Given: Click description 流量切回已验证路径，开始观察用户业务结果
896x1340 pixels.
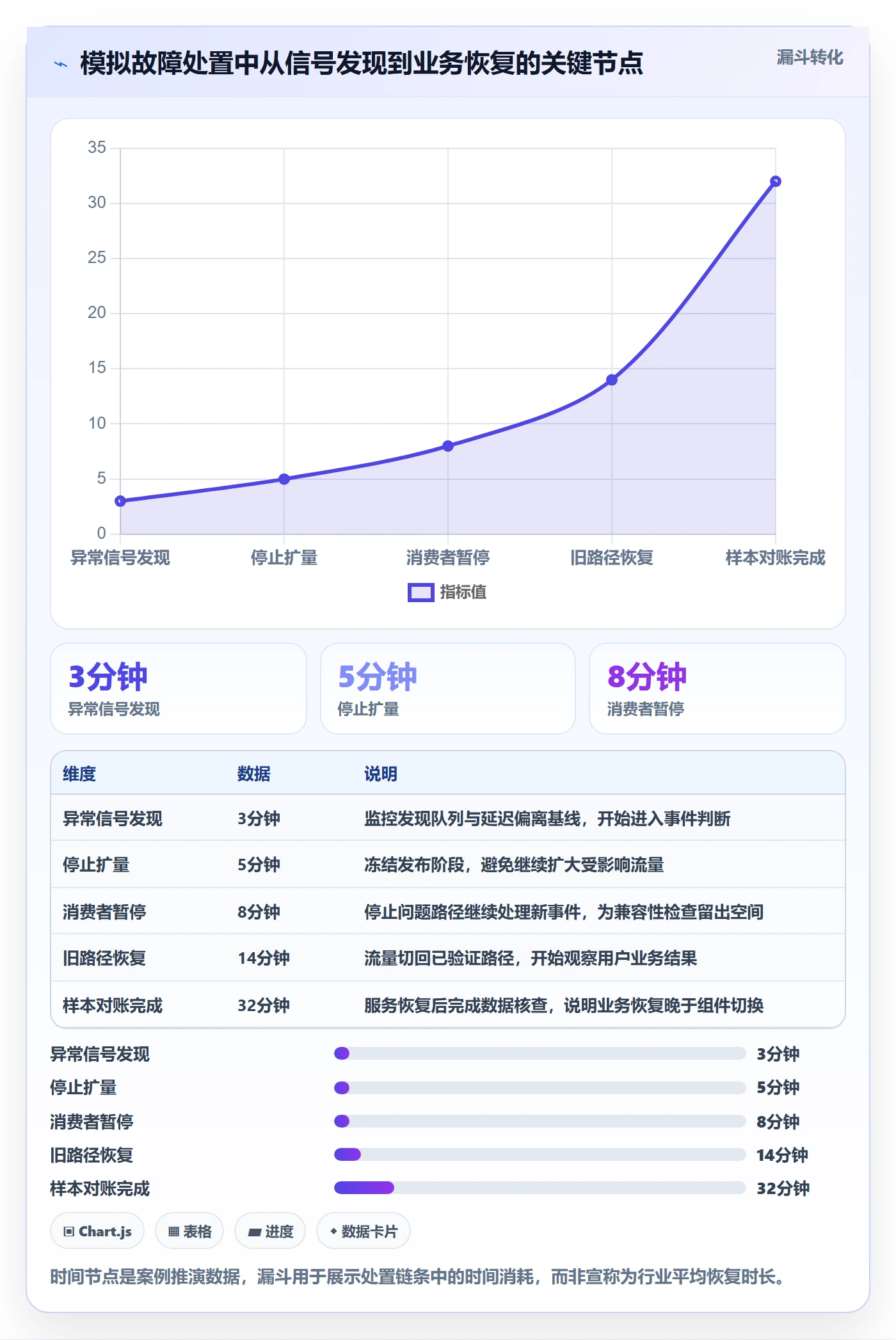Looking at the screenshot, I should point(531,959).
